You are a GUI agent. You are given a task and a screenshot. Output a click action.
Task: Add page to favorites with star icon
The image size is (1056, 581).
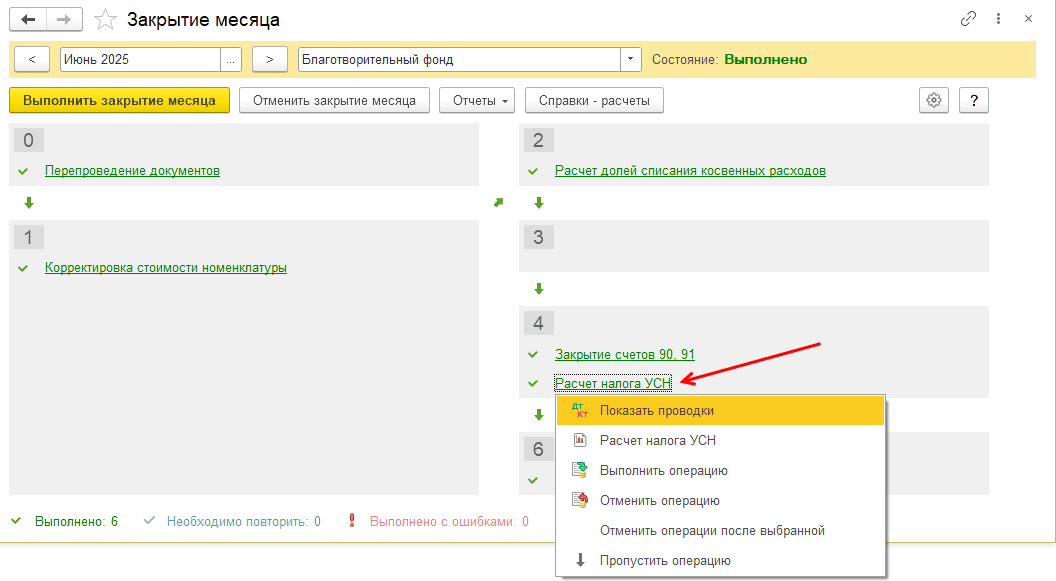click(104, 19)
